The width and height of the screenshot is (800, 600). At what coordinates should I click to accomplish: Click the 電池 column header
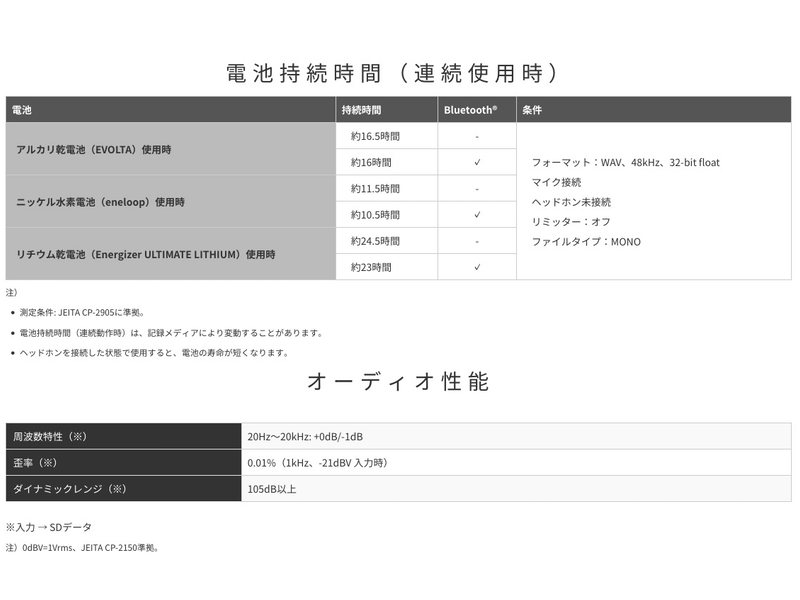coord(22,110)
